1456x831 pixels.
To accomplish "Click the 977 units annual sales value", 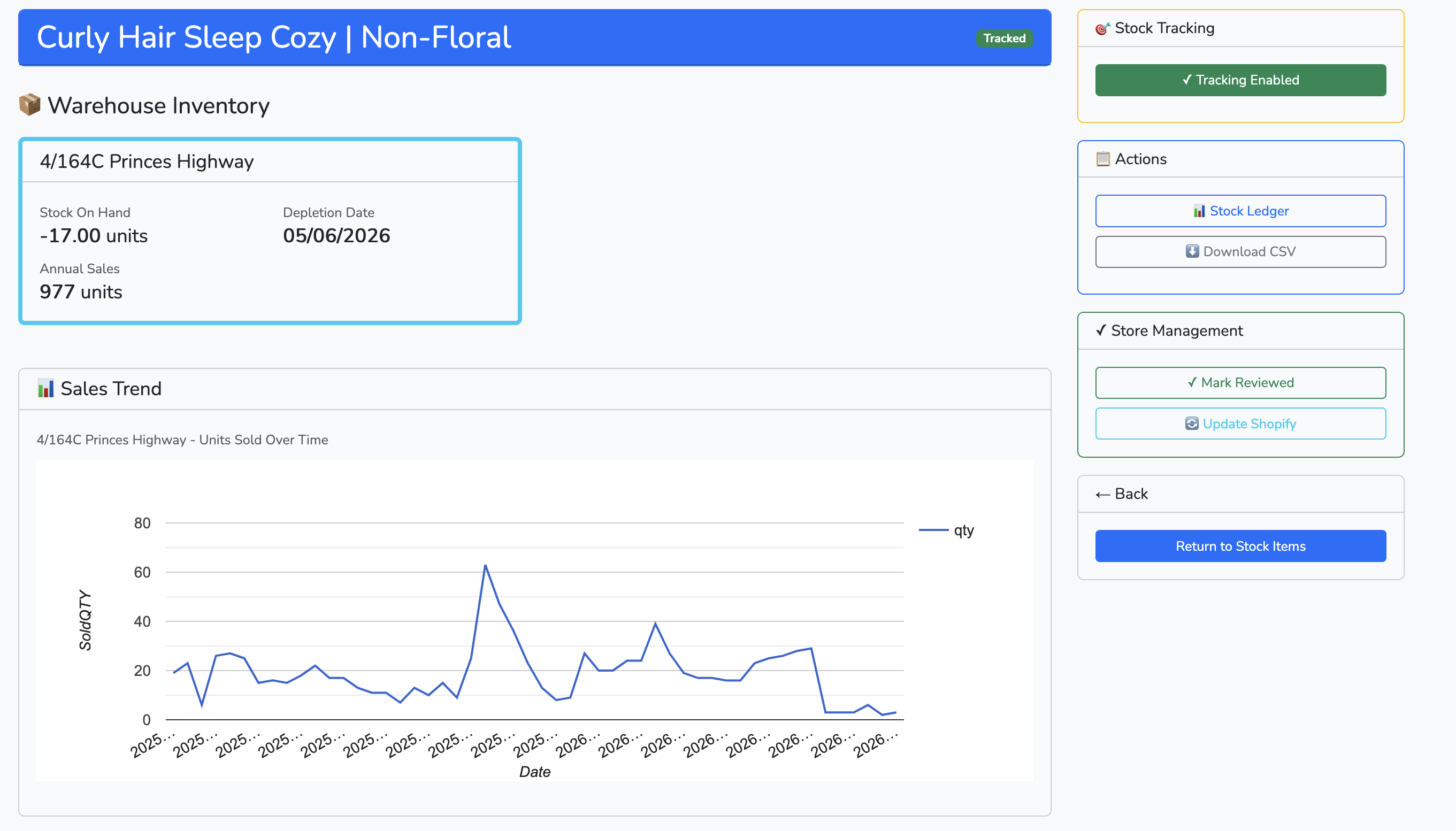I will click(81, 292).
